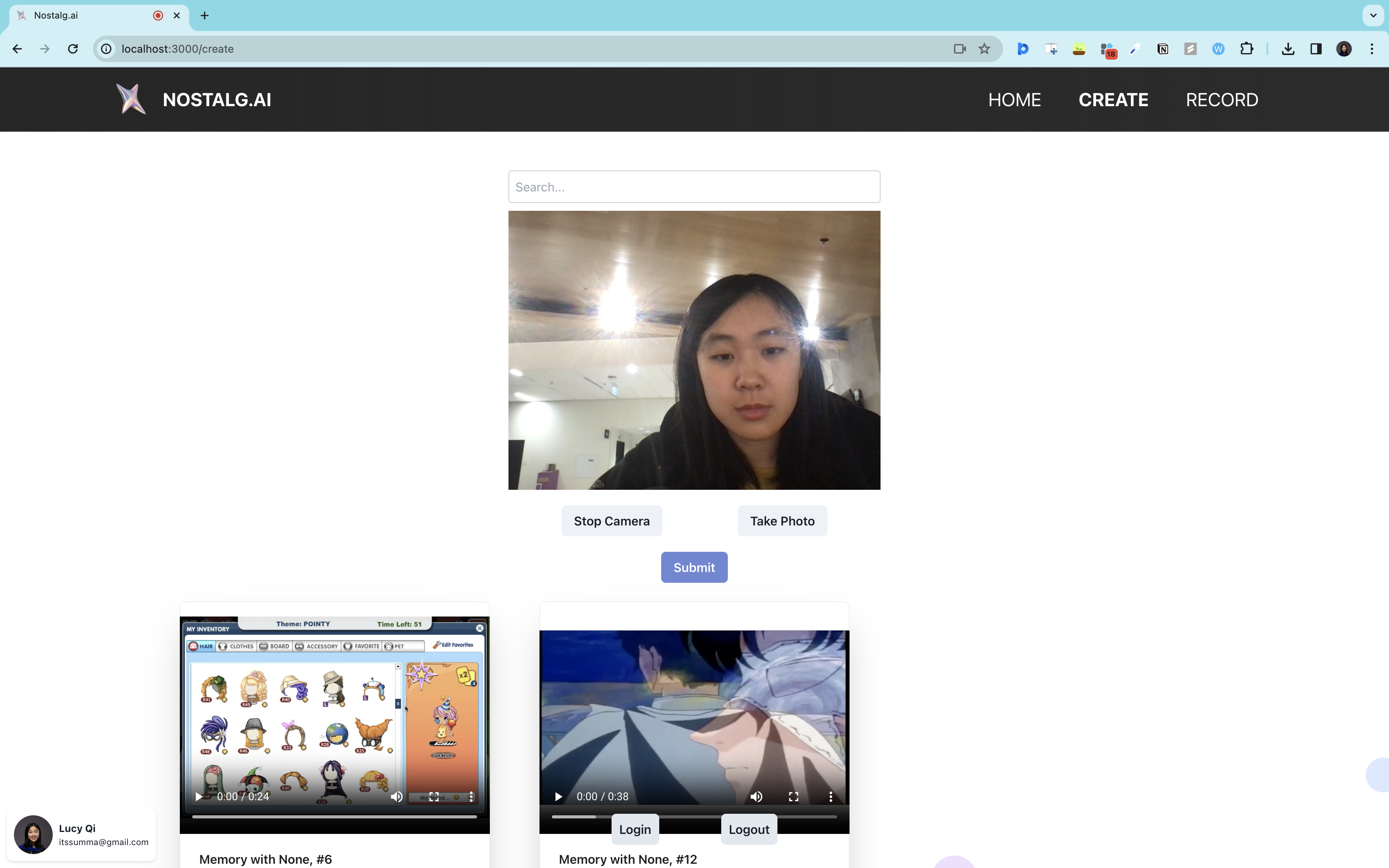1389x868 pixels.
Task: Open the side panel icon
Action: pos(1316,49)
